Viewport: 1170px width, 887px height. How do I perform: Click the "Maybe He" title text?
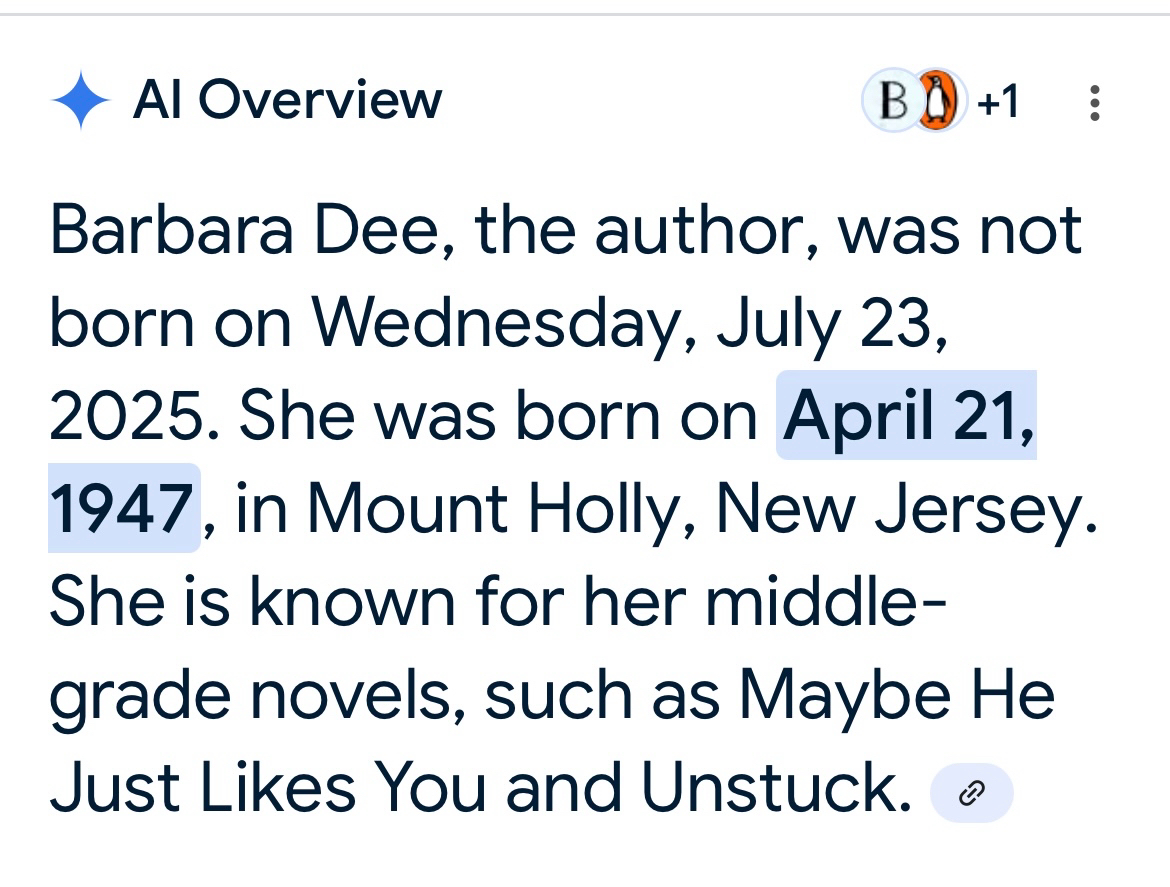pos(897,693)
